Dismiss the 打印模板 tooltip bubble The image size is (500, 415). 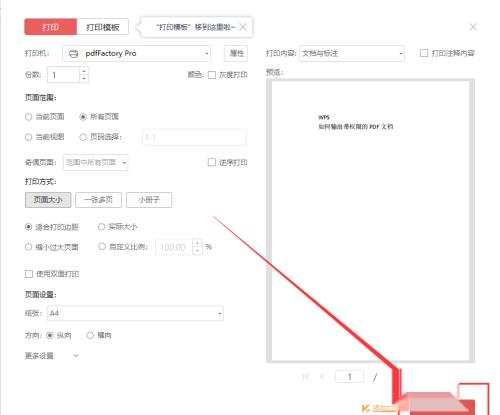(x=243, y=27)
